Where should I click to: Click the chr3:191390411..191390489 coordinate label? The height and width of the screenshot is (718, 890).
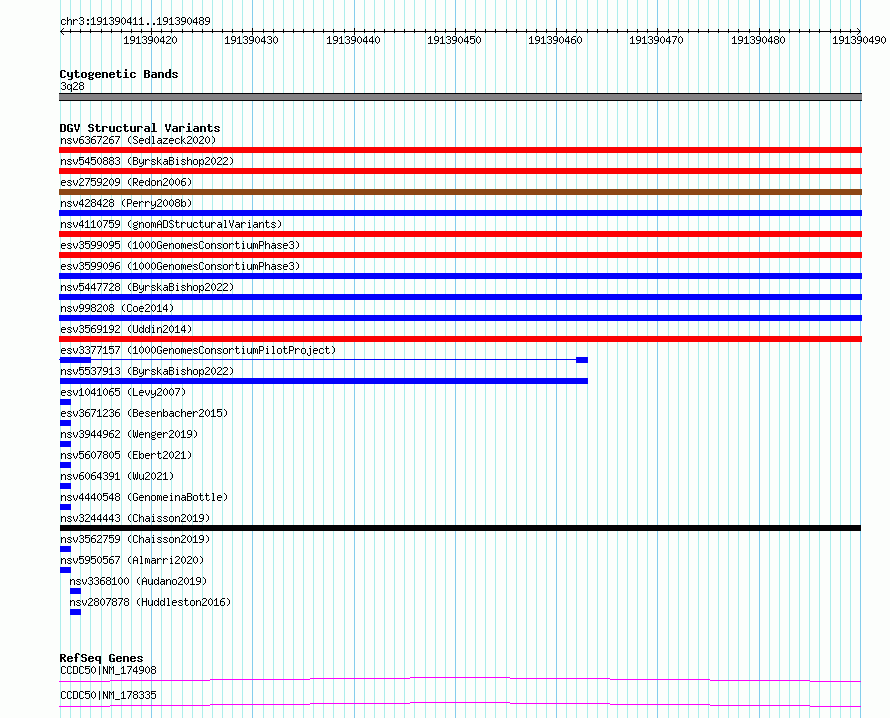click(135, 21)
